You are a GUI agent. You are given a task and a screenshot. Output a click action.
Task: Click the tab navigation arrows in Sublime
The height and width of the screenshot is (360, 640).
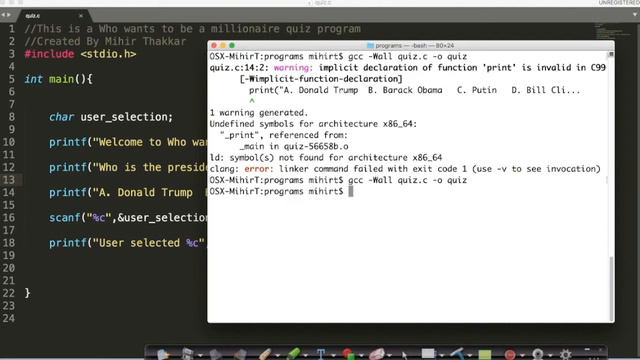(x=6, y=15)
